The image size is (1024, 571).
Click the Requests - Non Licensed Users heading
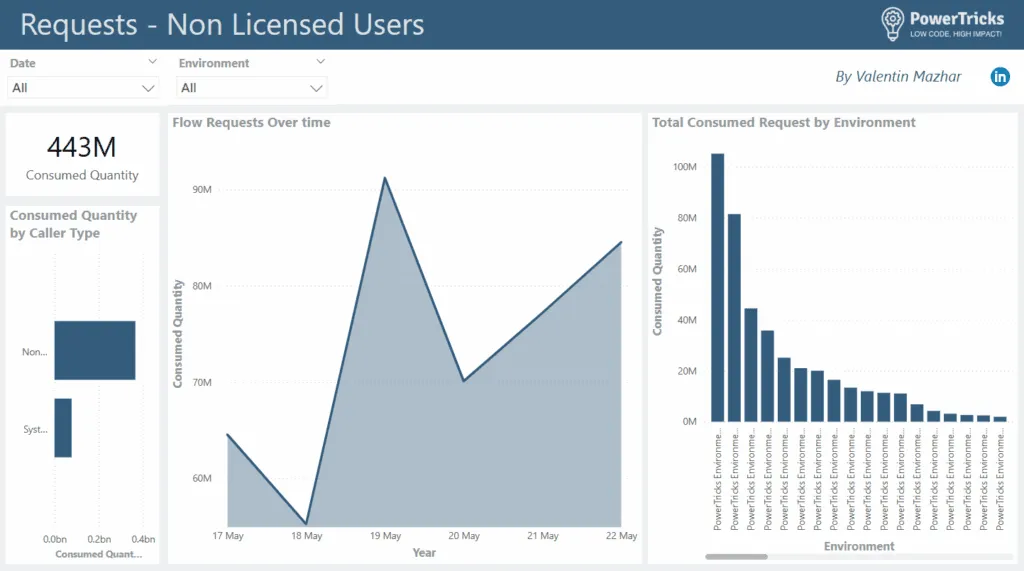pos(222,25)
